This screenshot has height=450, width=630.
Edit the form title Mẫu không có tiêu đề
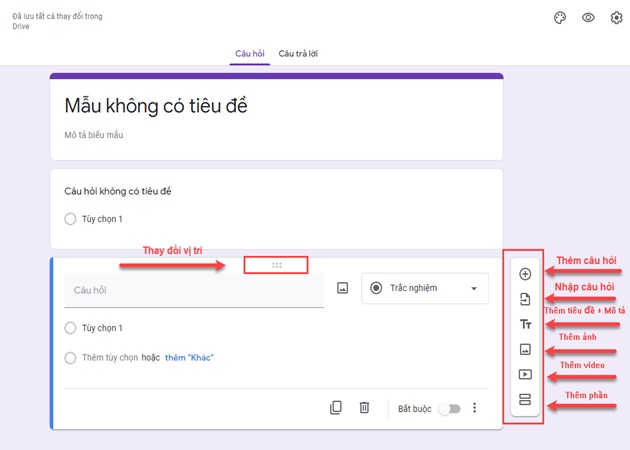tap(156, 106)
